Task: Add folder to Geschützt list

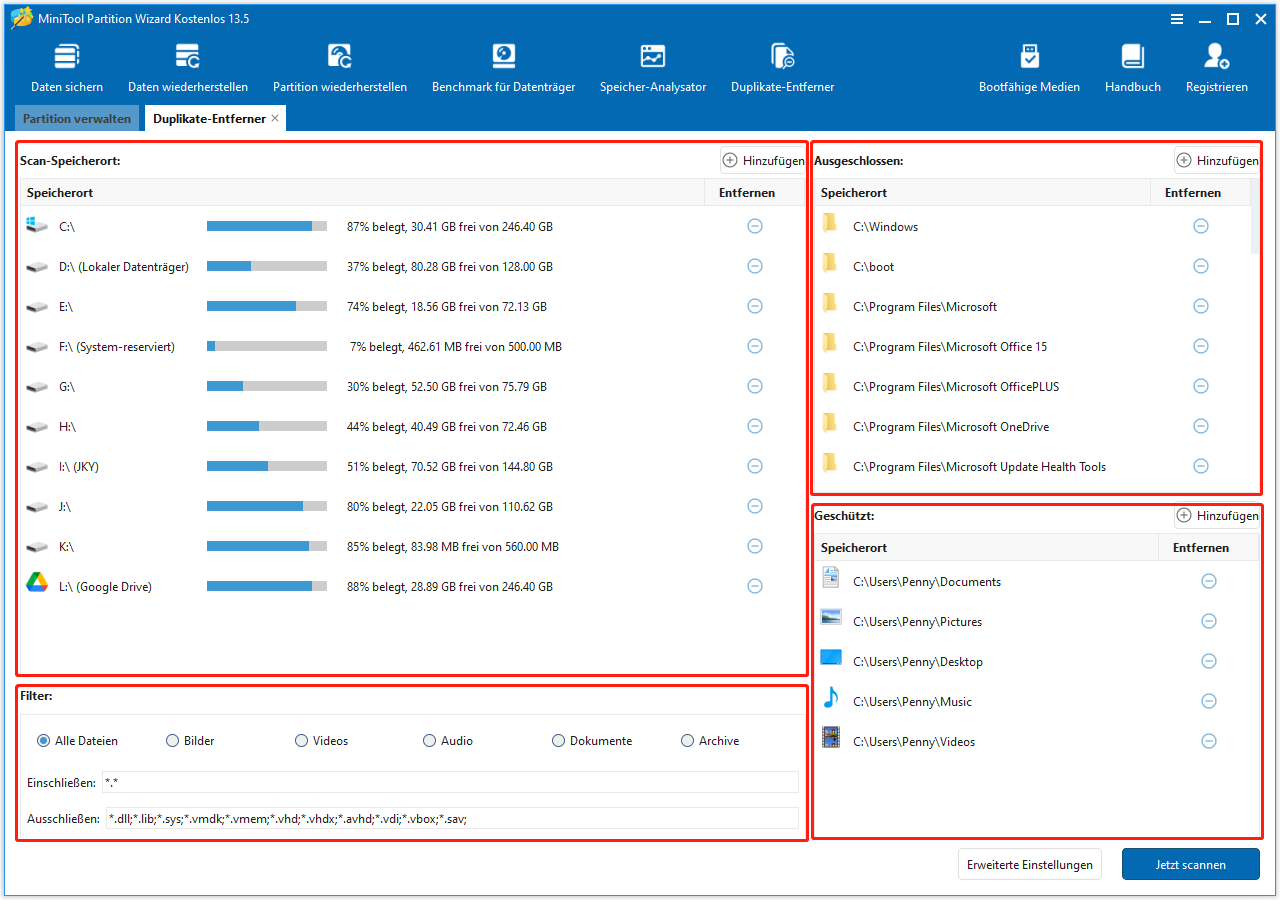Action: (1217, 515)
